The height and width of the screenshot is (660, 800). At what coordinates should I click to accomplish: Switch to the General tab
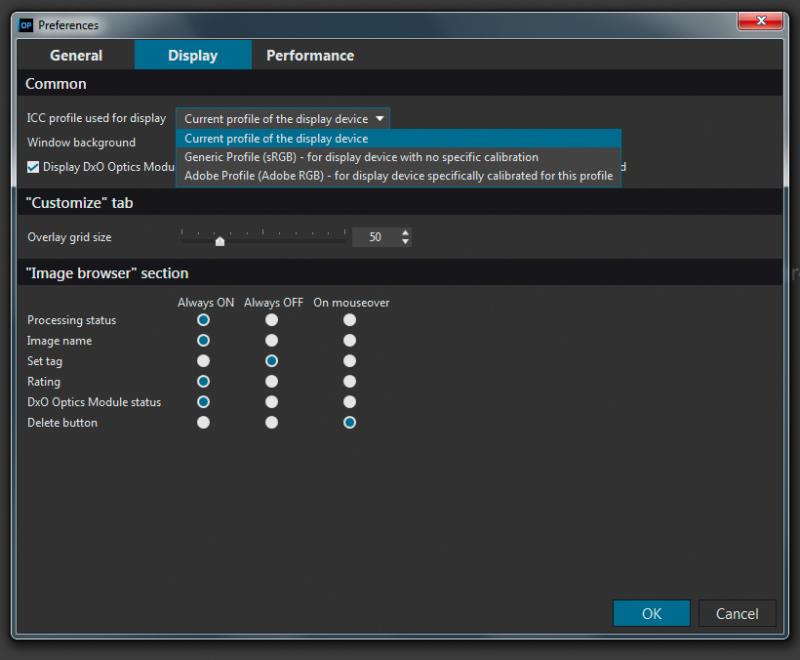[76, 55]
